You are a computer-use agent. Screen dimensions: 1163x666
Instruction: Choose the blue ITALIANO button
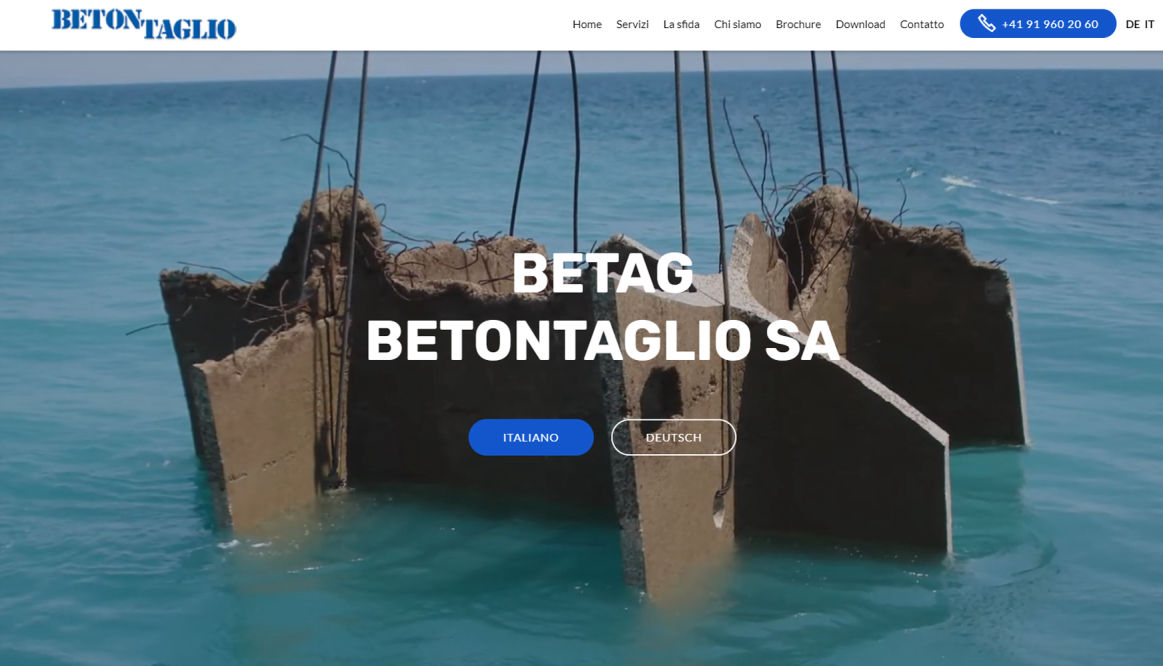[x=531, y=438]
